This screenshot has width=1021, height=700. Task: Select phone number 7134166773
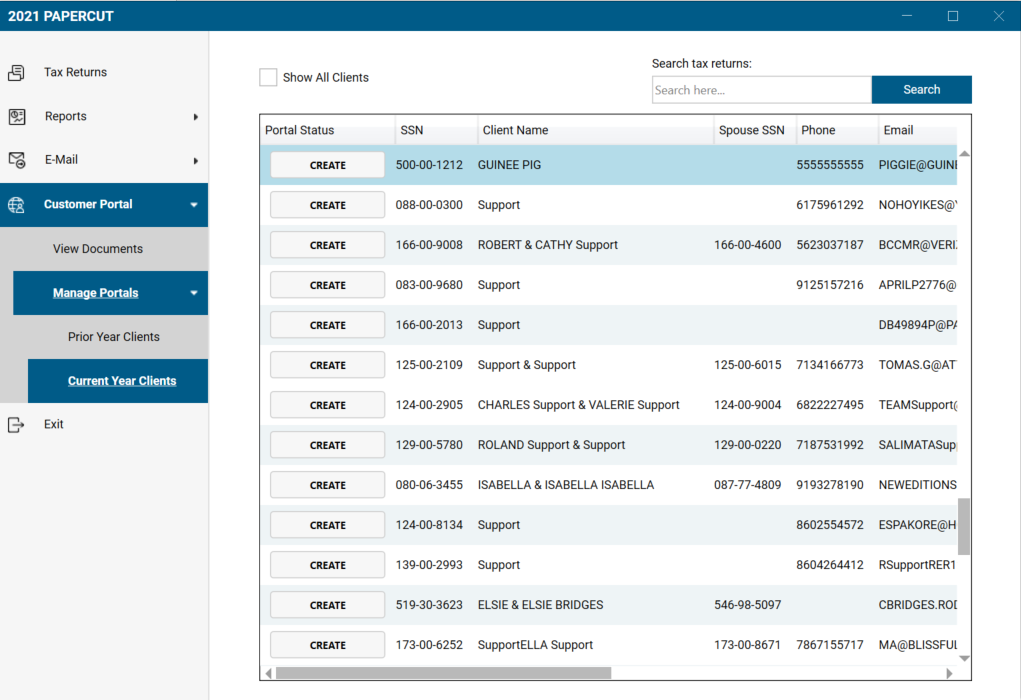point(830,365)
